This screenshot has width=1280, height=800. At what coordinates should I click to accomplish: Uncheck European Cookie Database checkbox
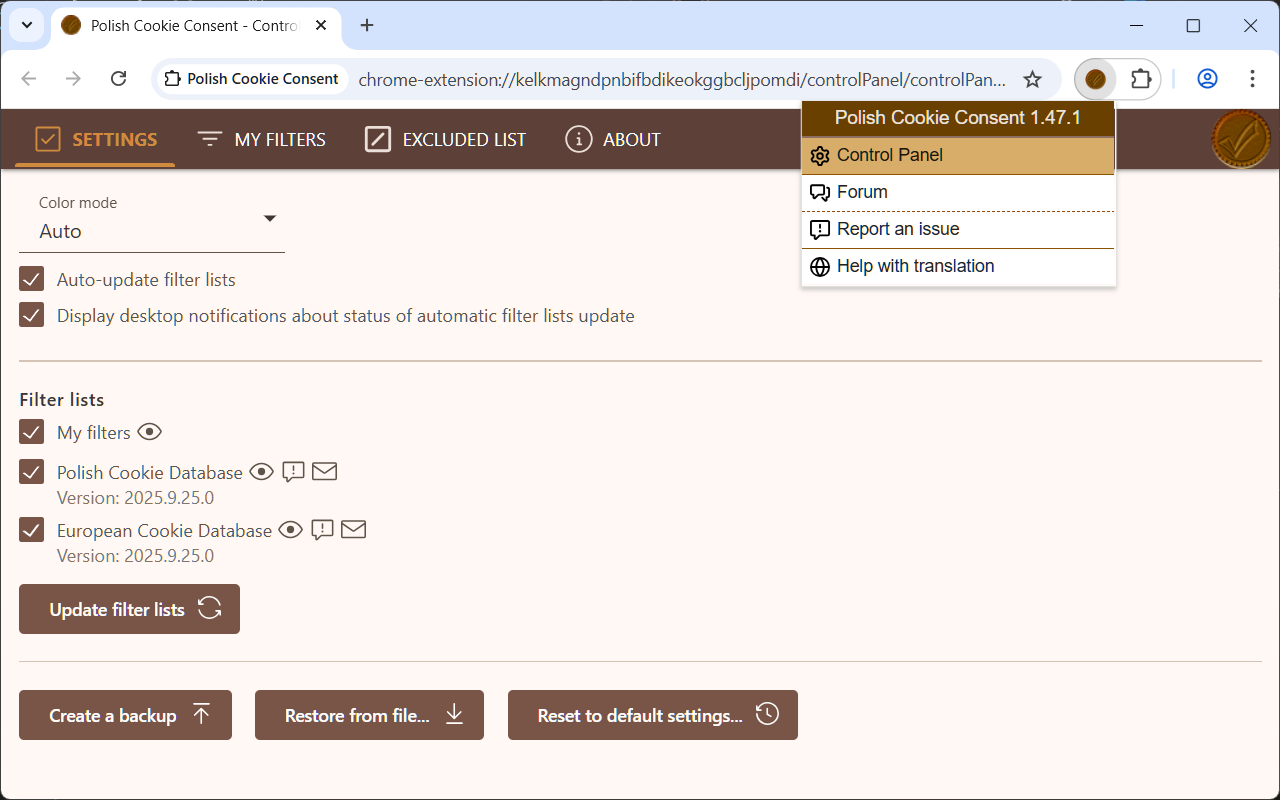(32, 530)
